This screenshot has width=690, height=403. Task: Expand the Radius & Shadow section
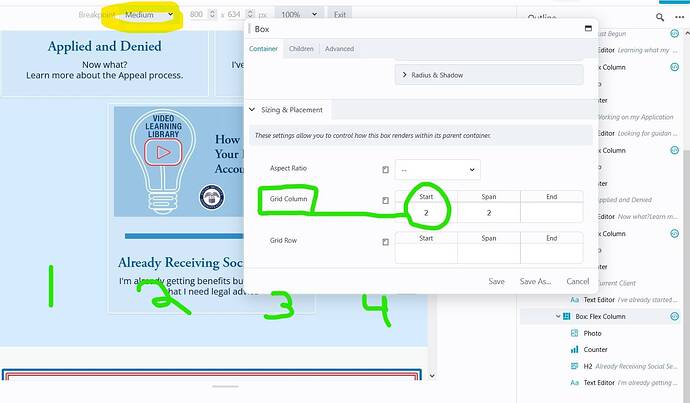coord(490,75)
